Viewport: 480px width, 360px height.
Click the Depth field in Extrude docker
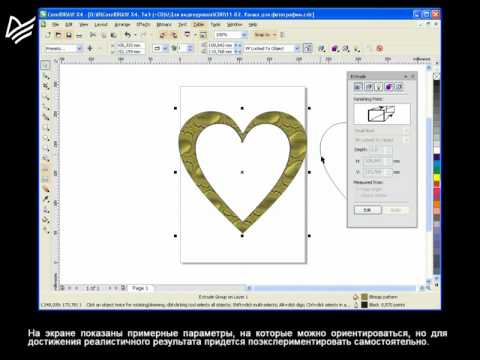coord(380,150)
